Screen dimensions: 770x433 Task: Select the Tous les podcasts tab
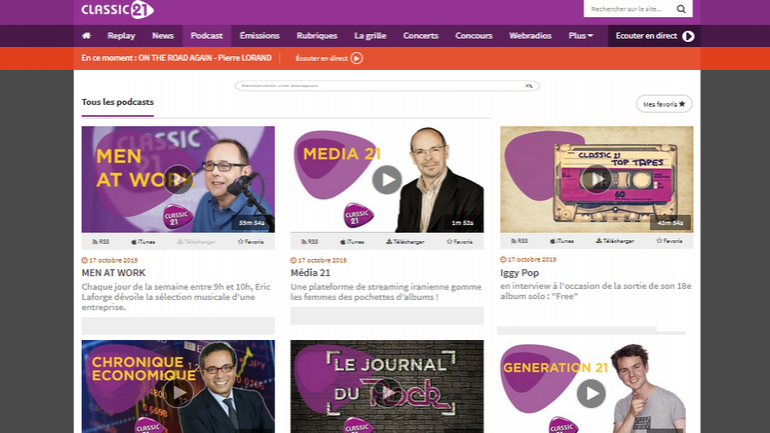point(117,102)
